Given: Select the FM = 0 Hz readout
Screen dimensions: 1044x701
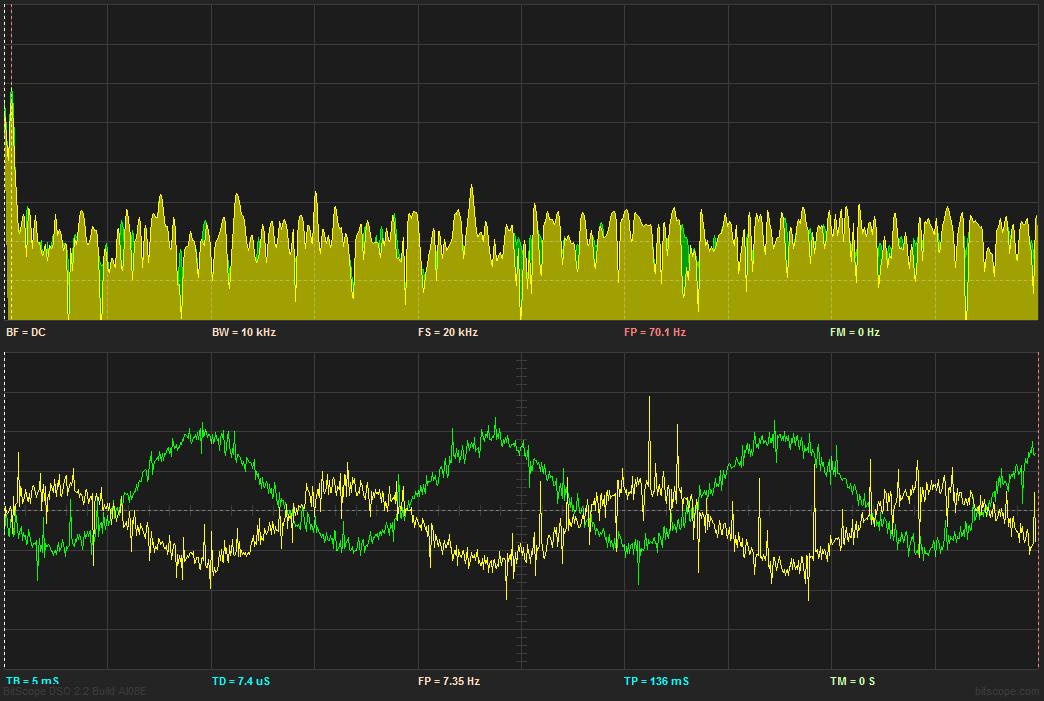Looking at the screenshot, I should [x=855, y=332].
